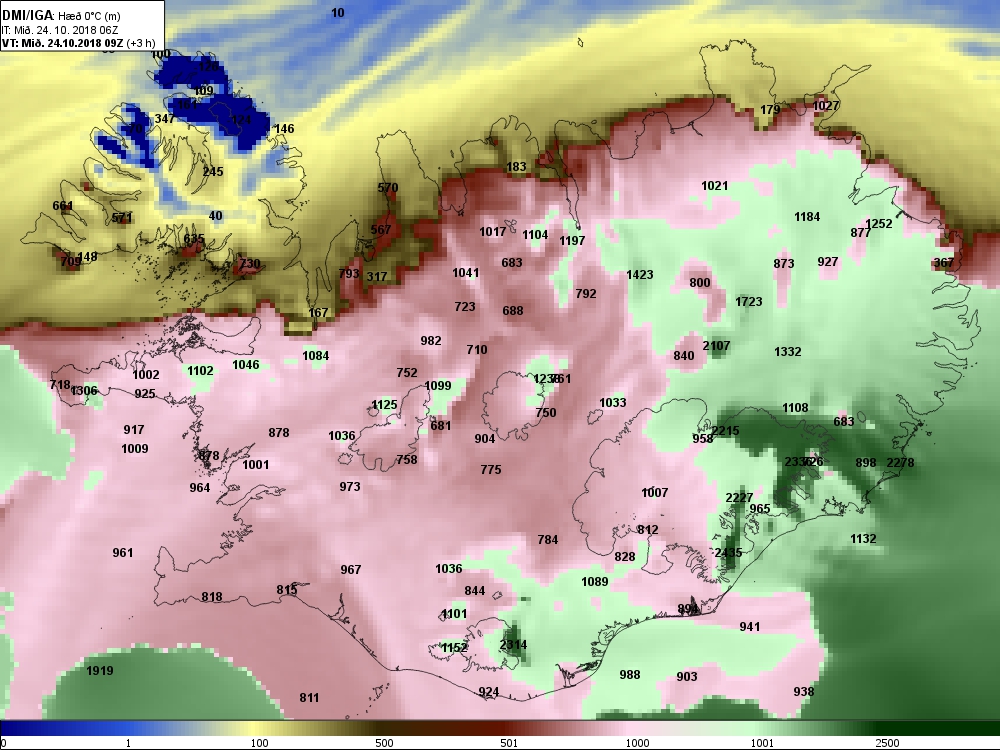
Task: Click the value 844 on the map
Action: point(474,591)
